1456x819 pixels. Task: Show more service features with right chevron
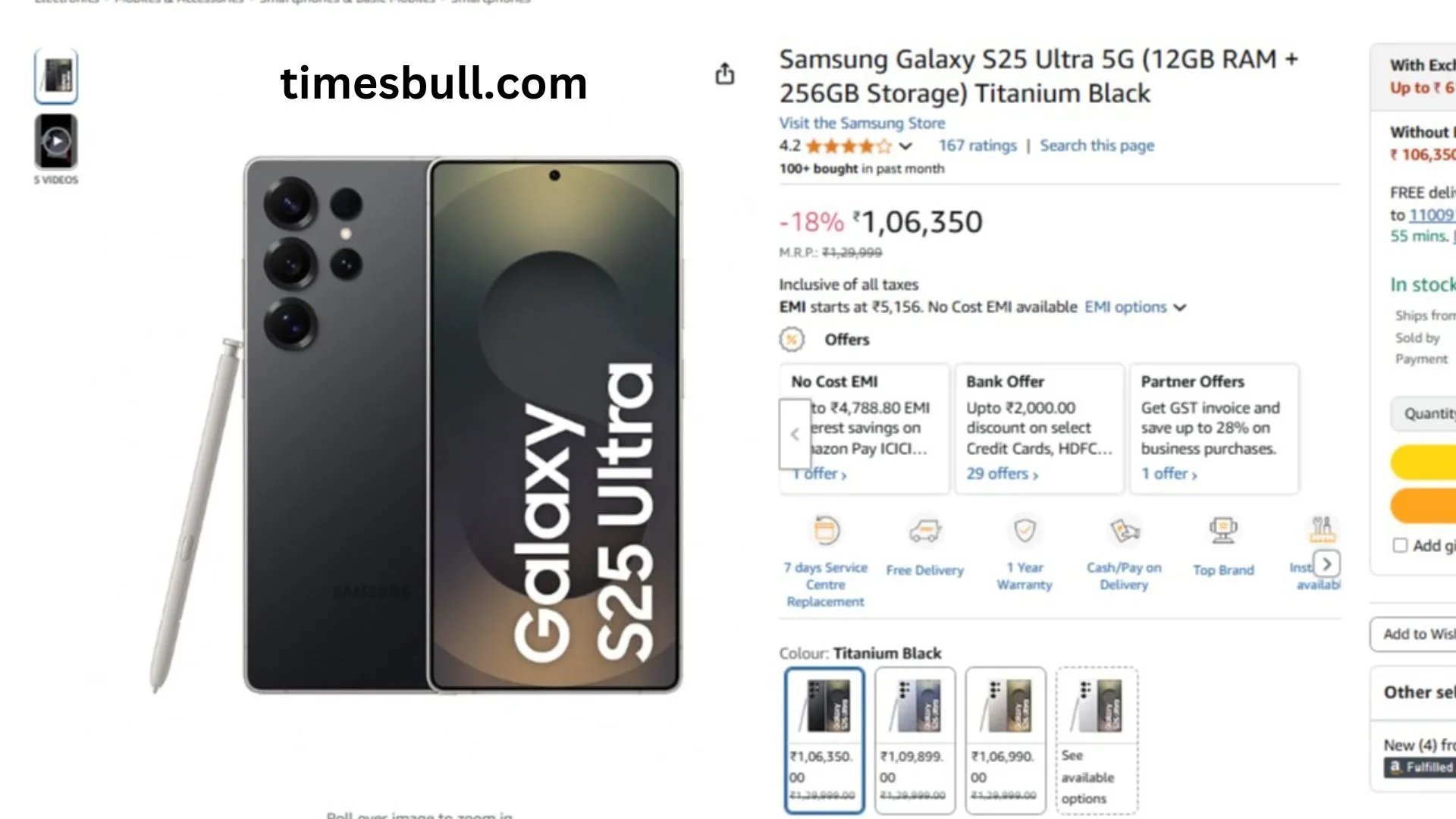click(x=1327, y=563)
